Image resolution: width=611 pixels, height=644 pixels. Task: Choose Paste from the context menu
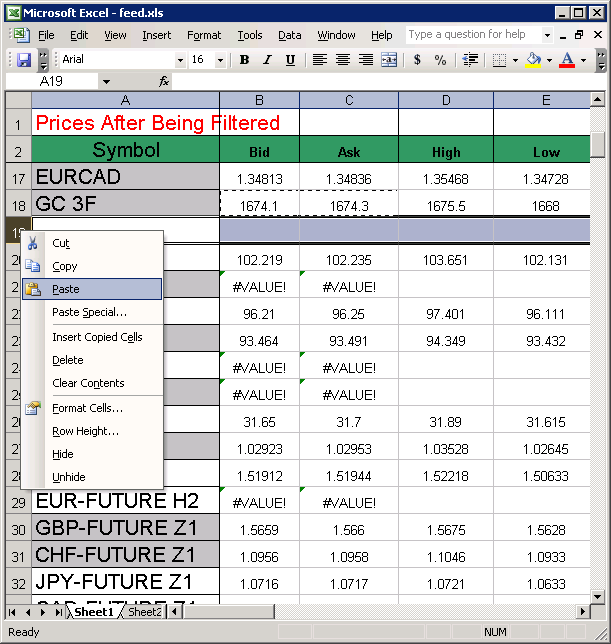92,289
